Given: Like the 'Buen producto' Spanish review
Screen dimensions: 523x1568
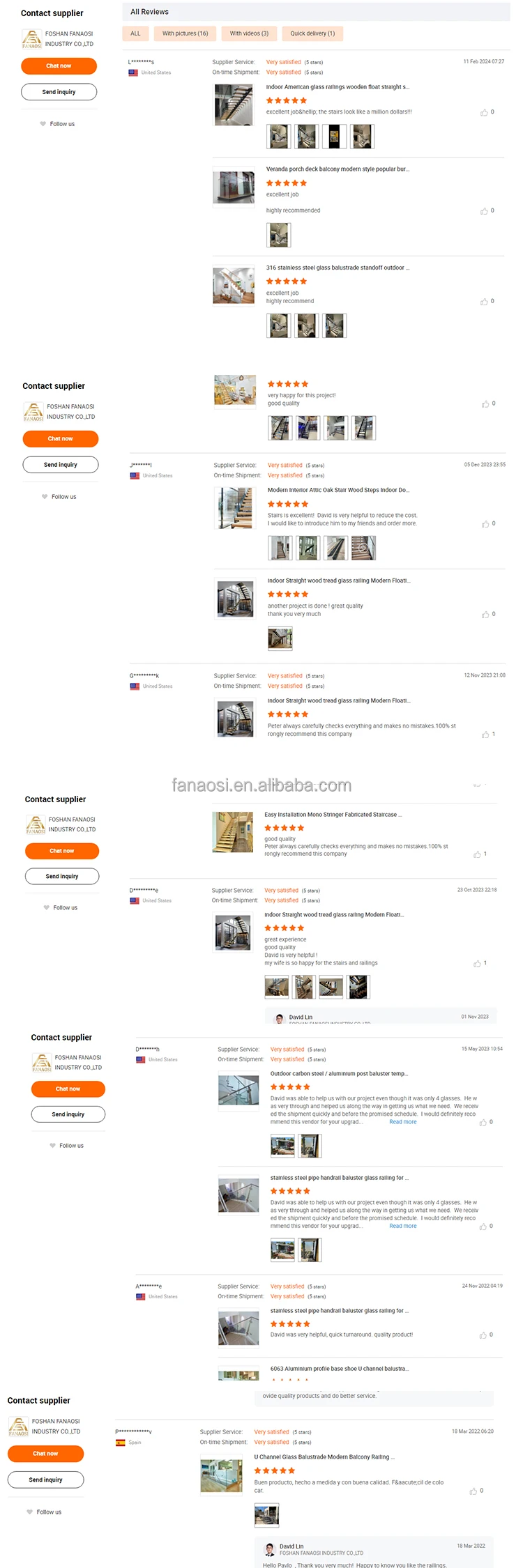Looking at the screenshot, I should click(473, 1491).
